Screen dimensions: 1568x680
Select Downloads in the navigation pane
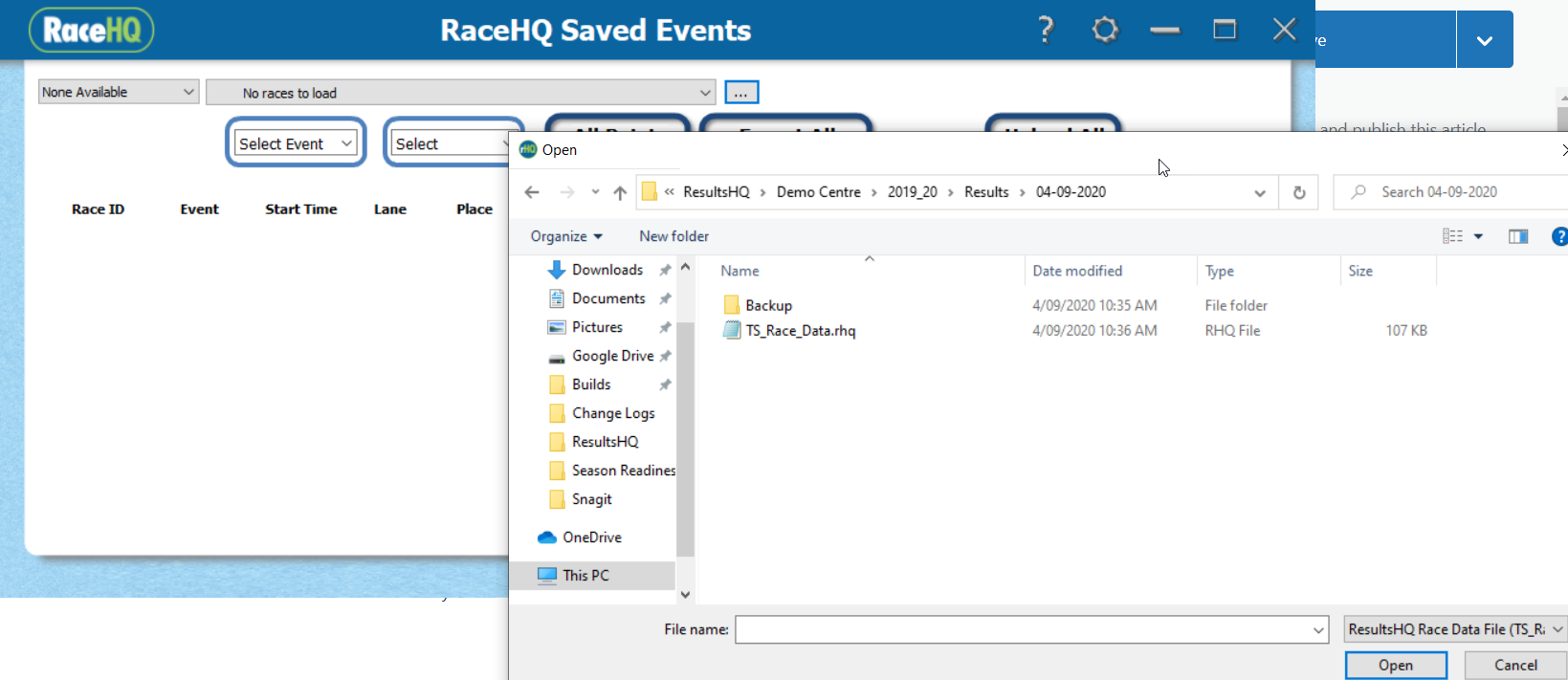tap(607, 270)
